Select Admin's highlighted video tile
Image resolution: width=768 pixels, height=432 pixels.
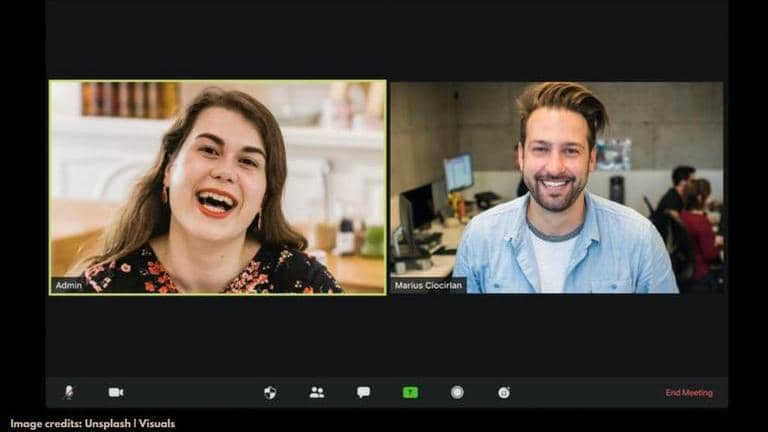(x=217, y=187)
